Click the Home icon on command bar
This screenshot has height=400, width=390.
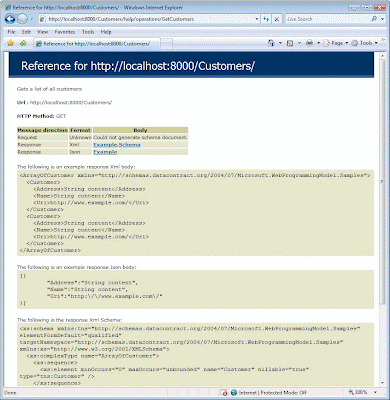point(271,43)
